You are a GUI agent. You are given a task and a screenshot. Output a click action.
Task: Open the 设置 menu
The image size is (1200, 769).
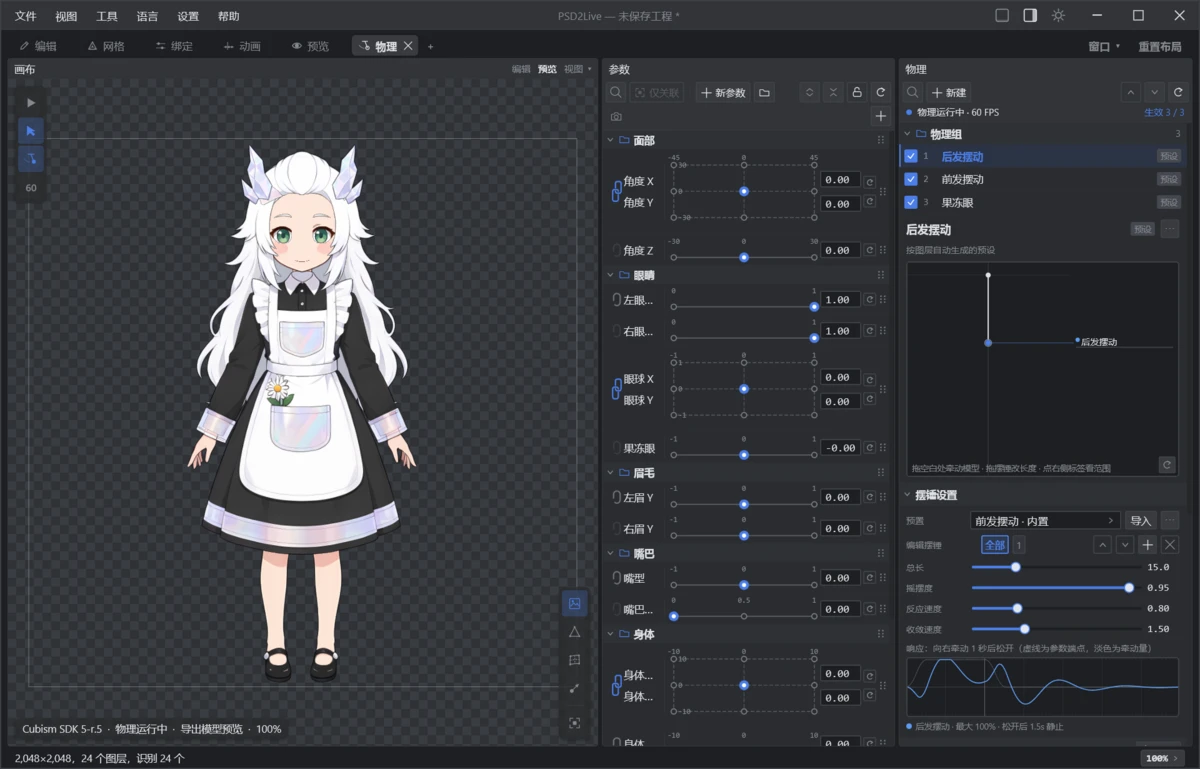click(188, 16)
